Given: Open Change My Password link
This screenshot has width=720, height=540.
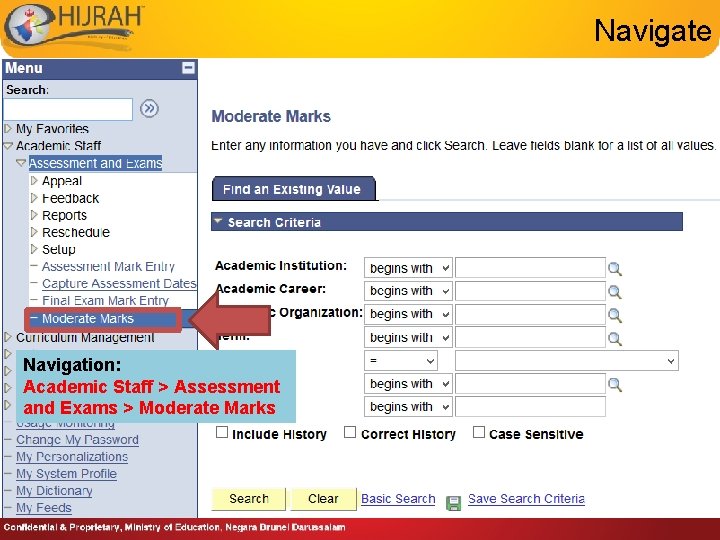Looking at the screenshot, I should 77,440.
